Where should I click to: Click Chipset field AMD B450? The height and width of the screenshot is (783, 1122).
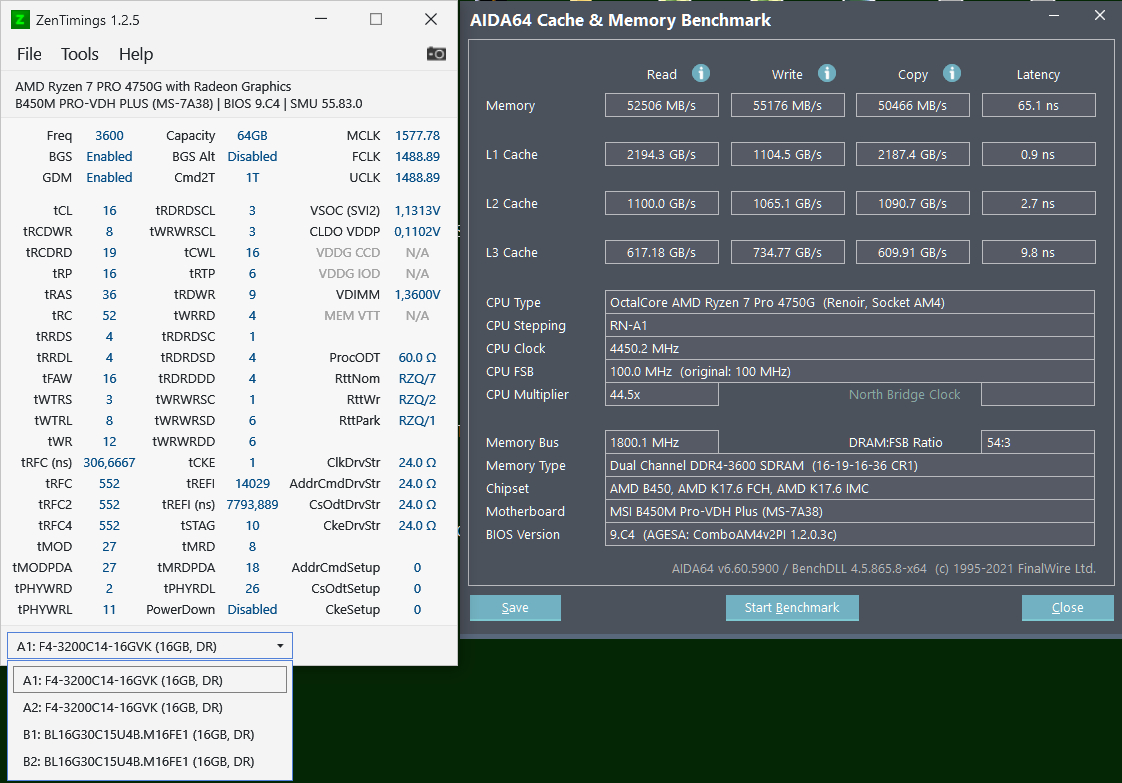(849, 488)
